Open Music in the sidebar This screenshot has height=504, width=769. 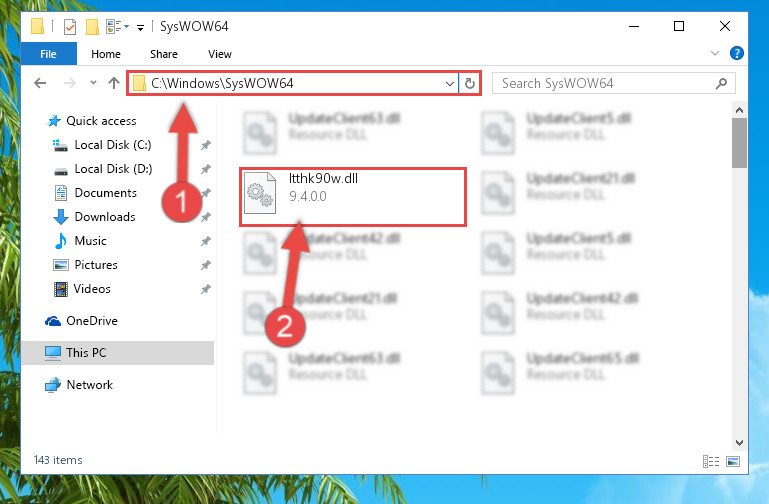[90, 241]
